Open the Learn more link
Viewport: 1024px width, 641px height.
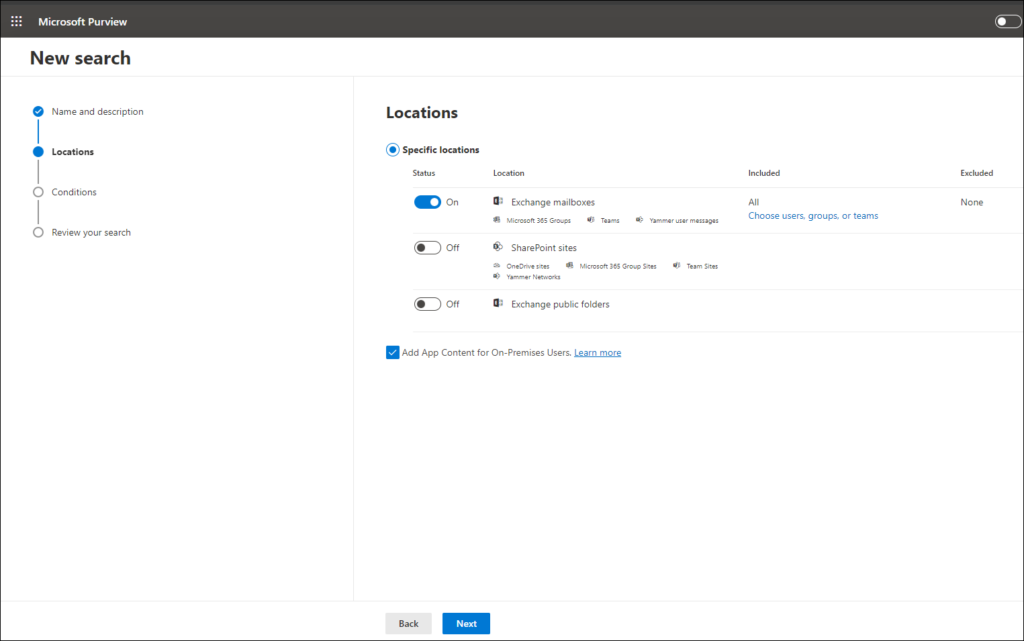[x=598, y=352]
